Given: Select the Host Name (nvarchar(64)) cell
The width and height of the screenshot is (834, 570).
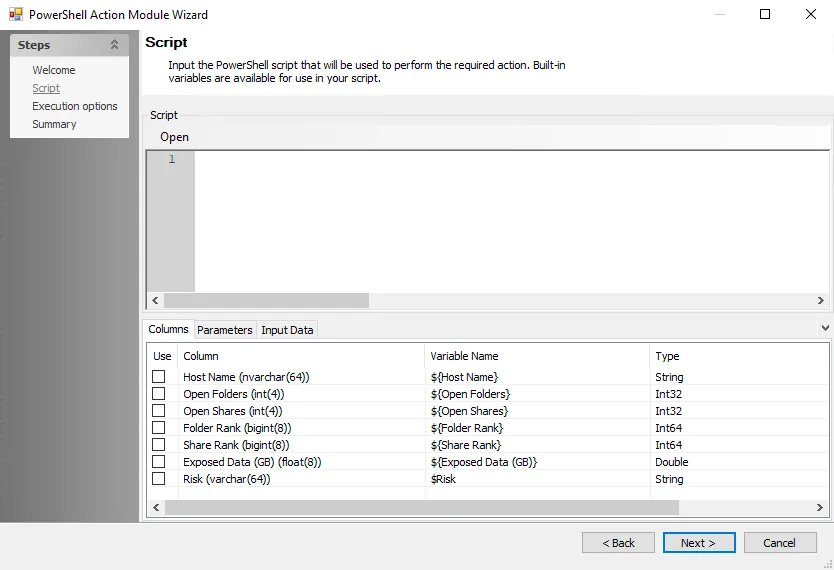Looking at the screenshot, I should 302,377.
